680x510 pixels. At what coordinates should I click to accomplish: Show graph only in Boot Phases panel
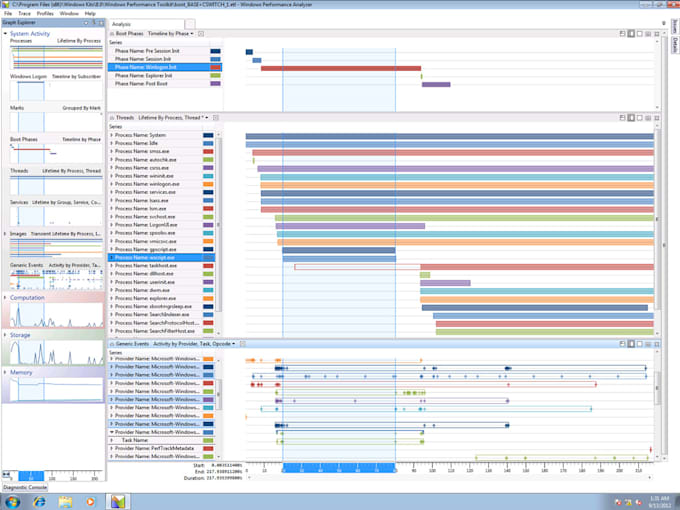640,33
